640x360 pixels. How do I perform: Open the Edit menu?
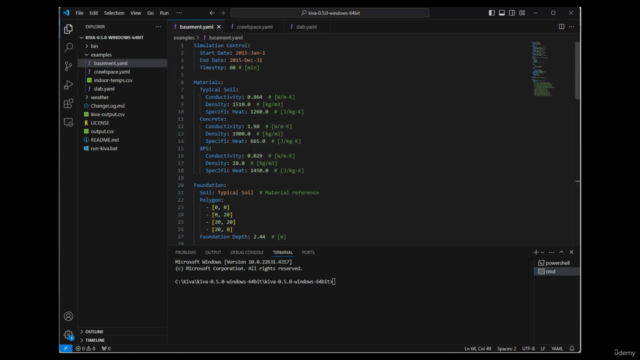[93, 13]
